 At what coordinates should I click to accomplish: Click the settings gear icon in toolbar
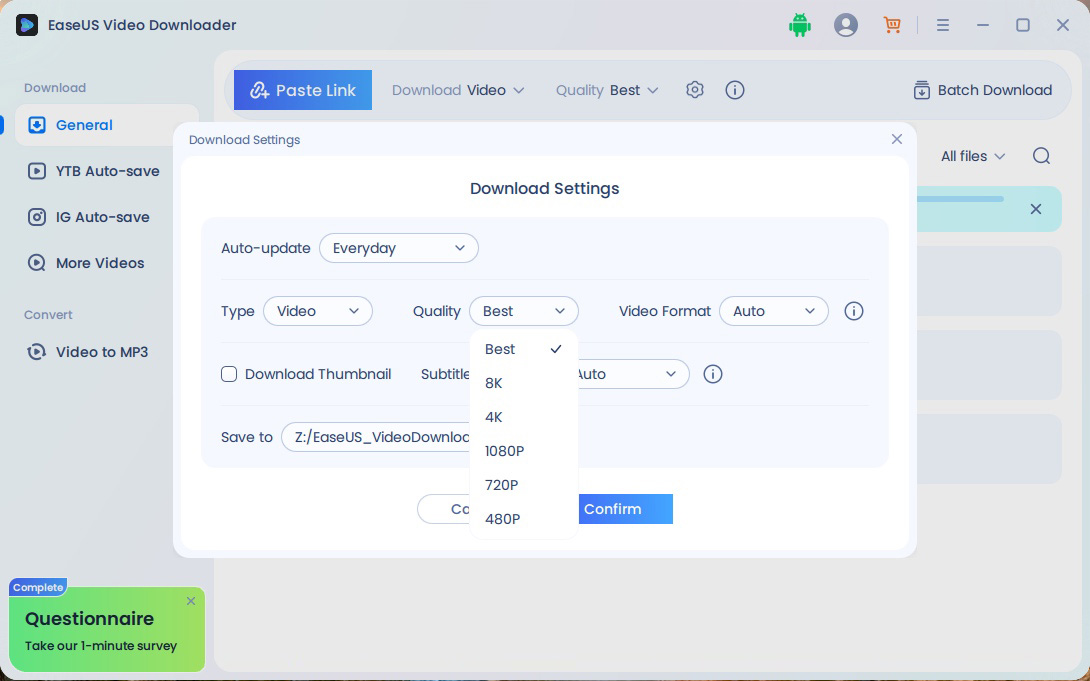pyautogui.click(x=695, y=90)
